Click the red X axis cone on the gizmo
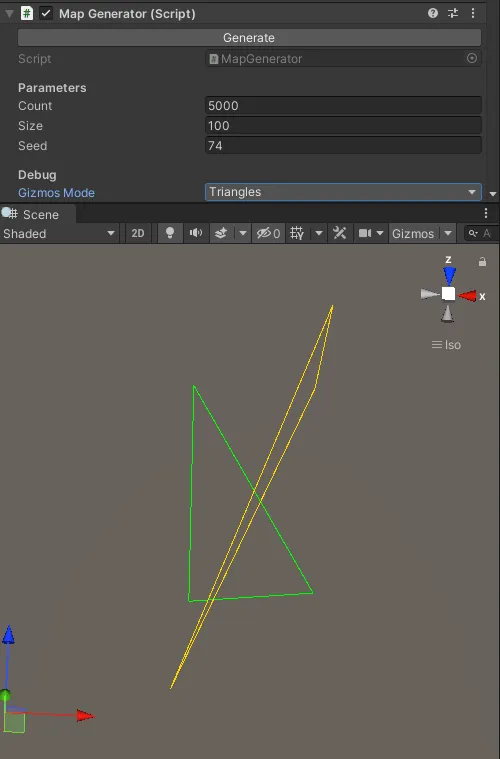 click(467, 296)
